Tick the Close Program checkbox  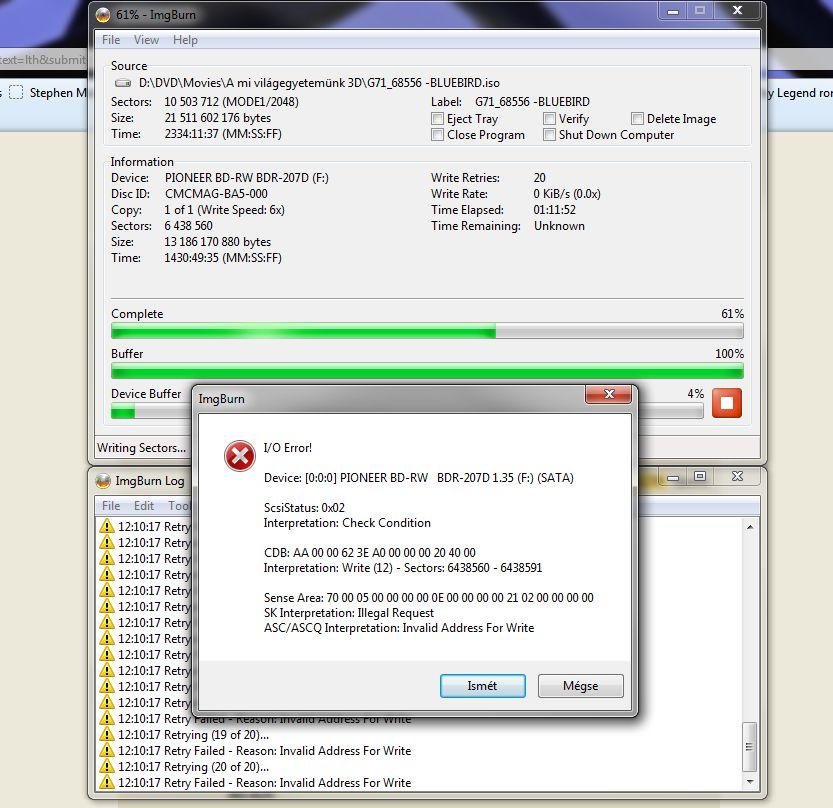437,134
